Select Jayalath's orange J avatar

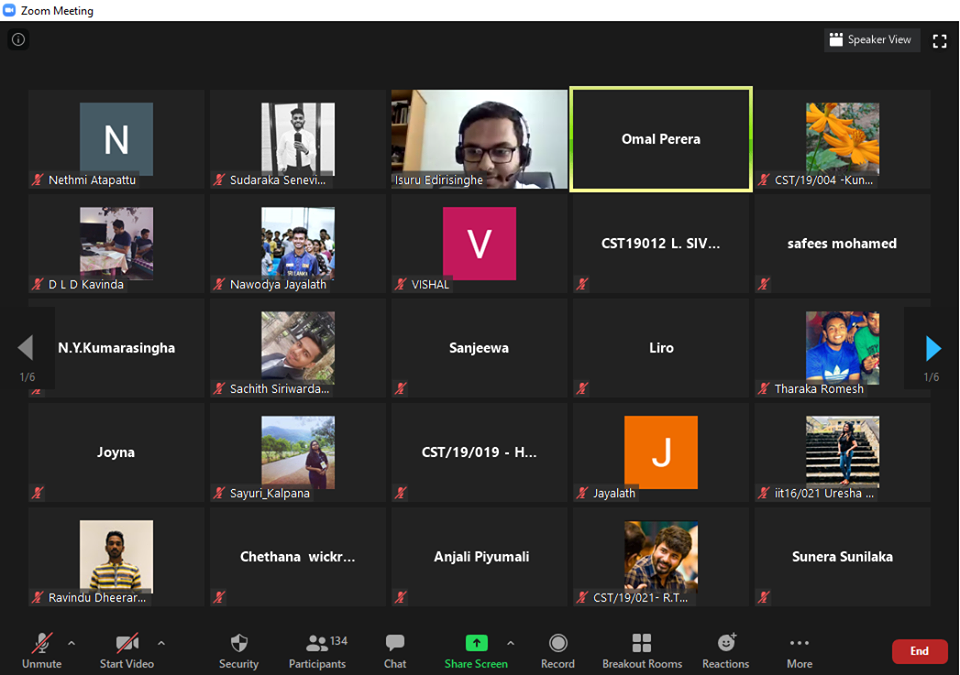[x=661, y=453]
